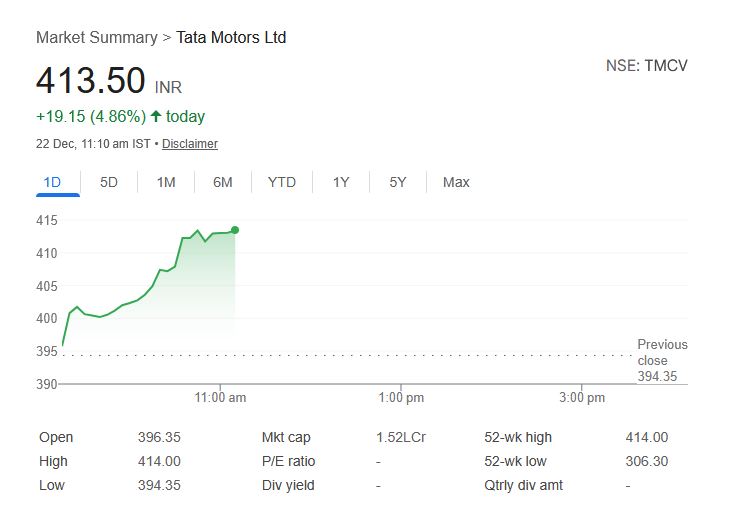Show the 1M price chart

[x=166, y=182]
